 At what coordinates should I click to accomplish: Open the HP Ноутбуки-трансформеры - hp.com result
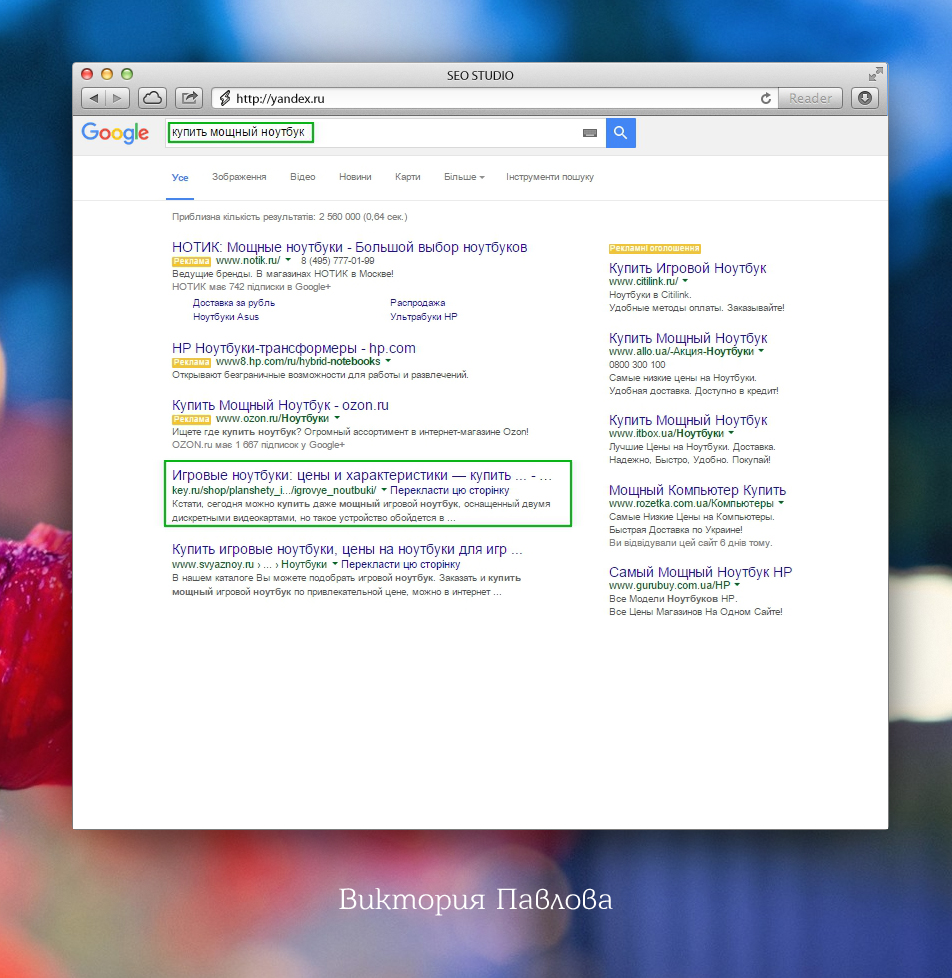[x=294, y=348]
